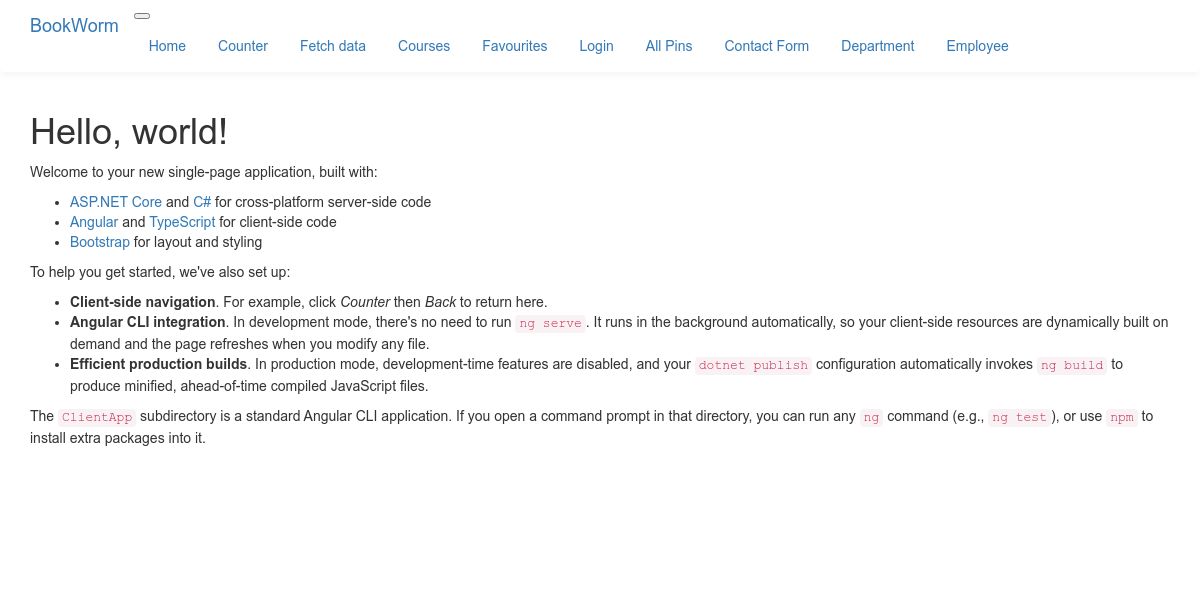Screen dimensions: 1200x600
Task: Open the Department nav link
Action: tap(877, 46)
